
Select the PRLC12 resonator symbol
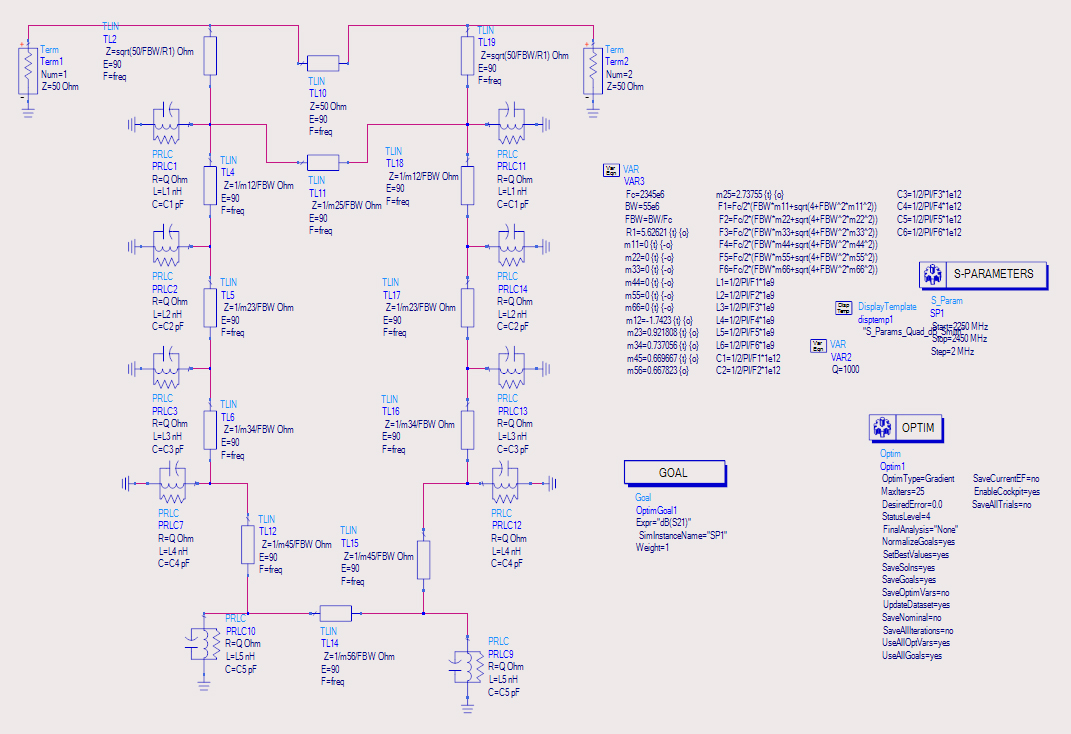(506, 483)
